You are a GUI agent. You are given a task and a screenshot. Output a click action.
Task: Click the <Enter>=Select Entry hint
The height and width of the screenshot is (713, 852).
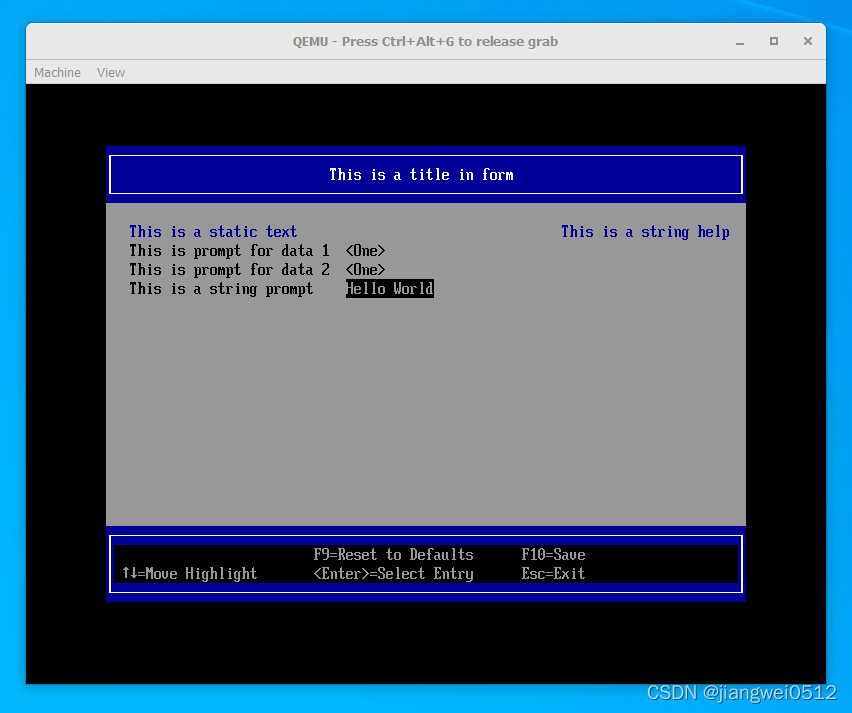pyautogui.click(x=393, y=574)
